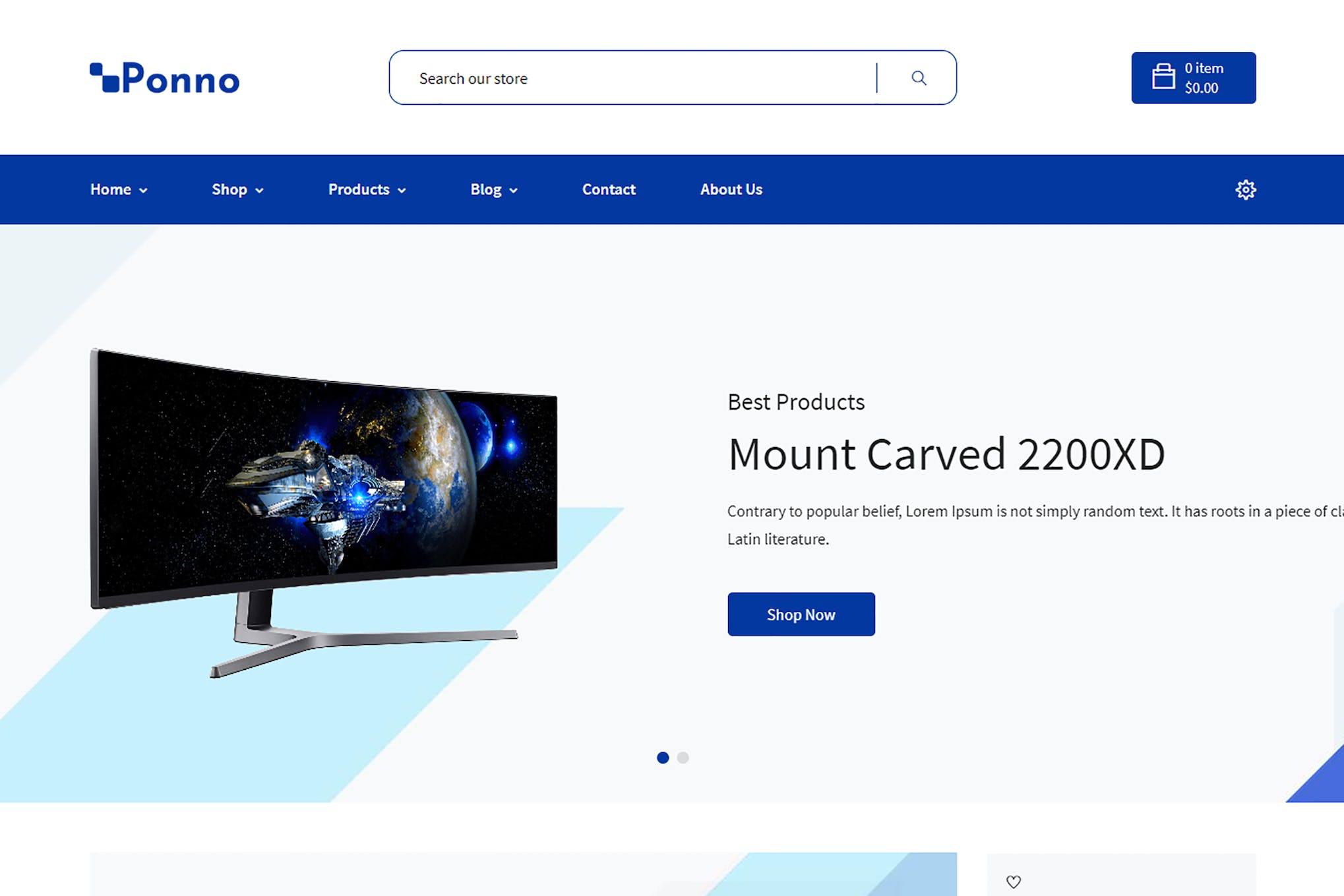Click the Contact navigation link

click(x=608, y=189)
